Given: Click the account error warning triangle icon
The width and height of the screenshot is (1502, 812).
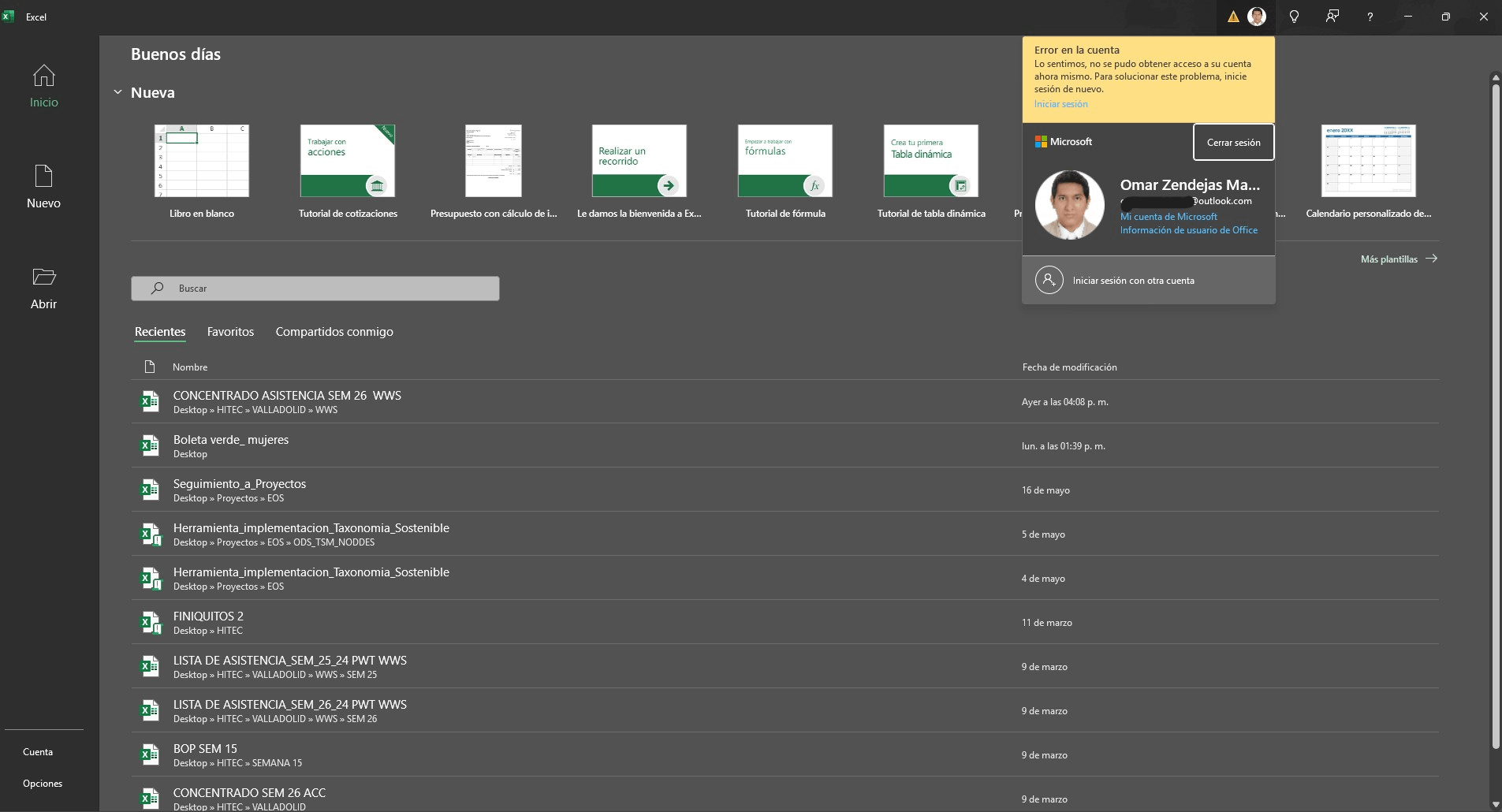Looking at the screenshot, I should click(1233, 17).
